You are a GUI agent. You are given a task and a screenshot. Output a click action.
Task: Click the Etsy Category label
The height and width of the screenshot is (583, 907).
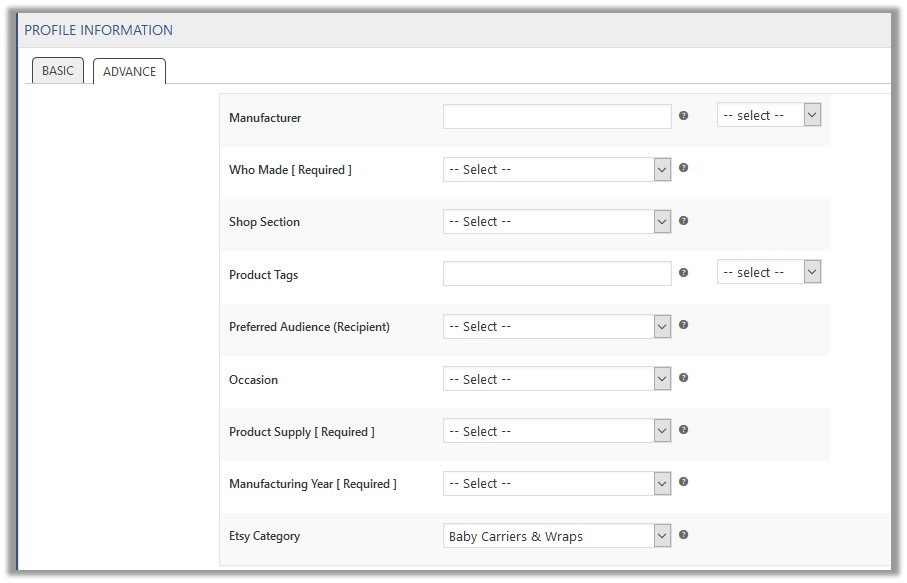(x=264, y=536)
